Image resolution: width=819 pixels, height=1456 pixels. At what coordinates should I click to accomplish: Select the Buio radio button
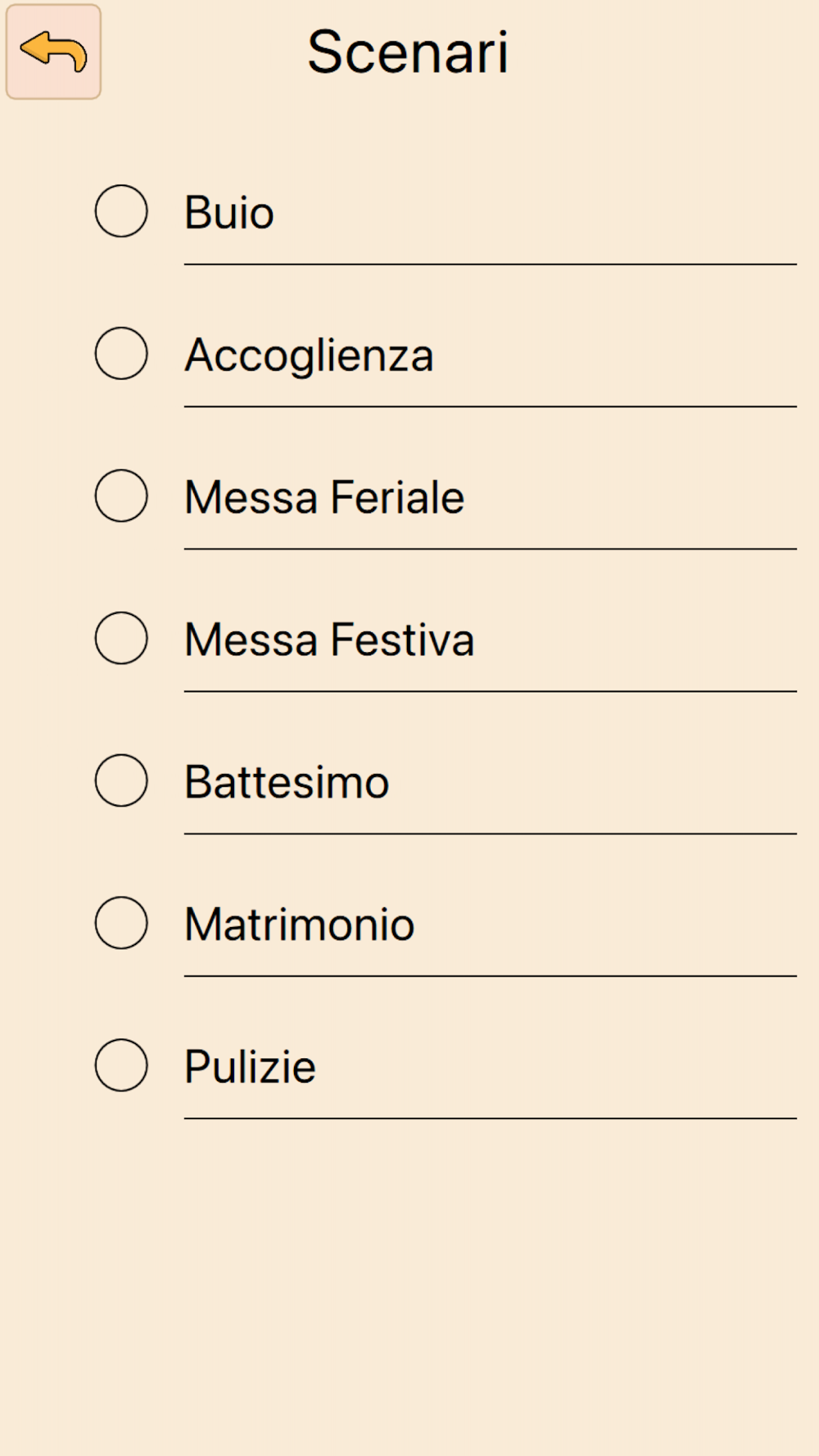[x=121, y=211]
